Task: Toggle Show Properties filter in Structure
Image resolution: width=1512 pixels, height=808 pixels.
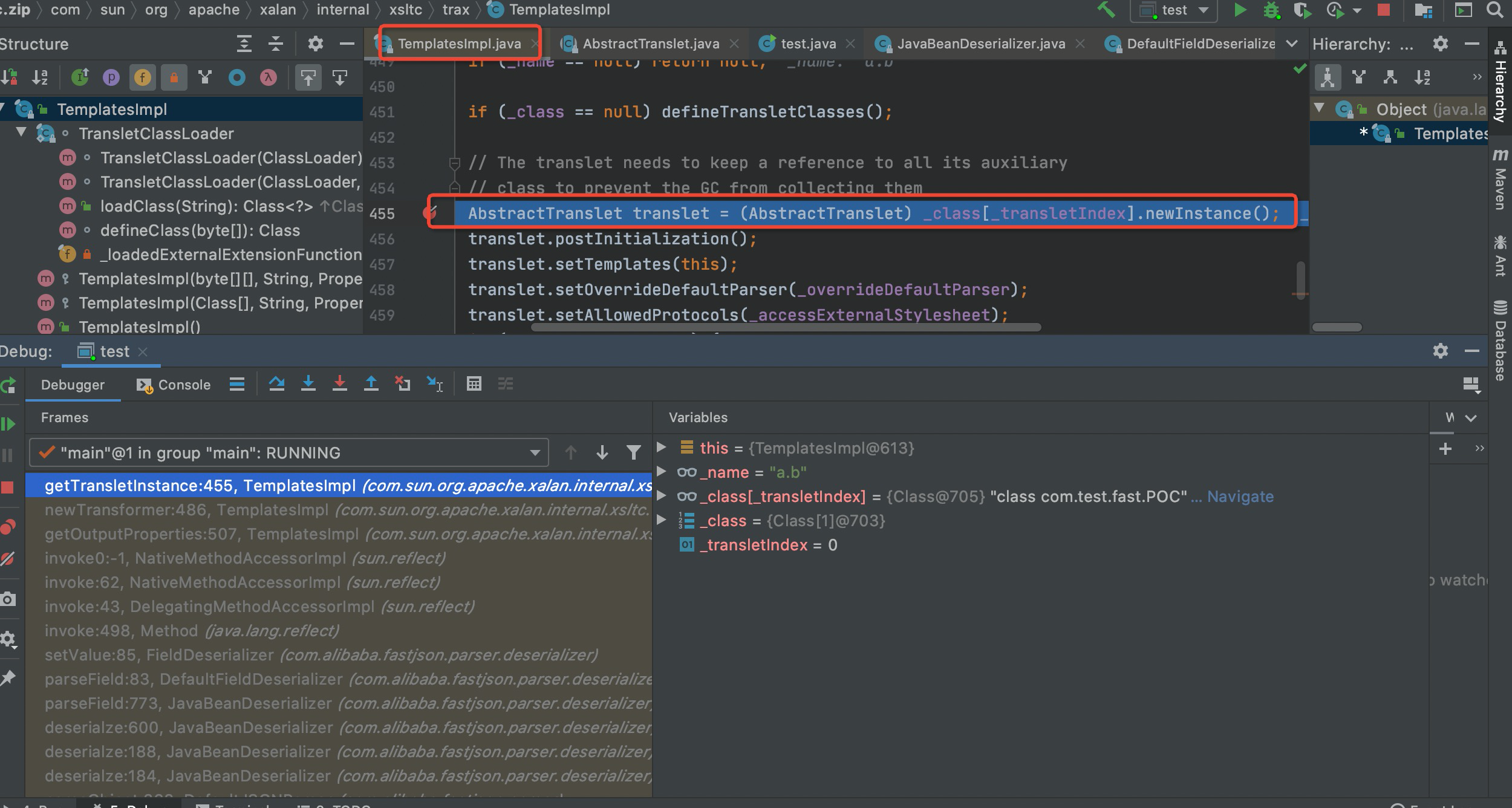Action: point(111,77)
